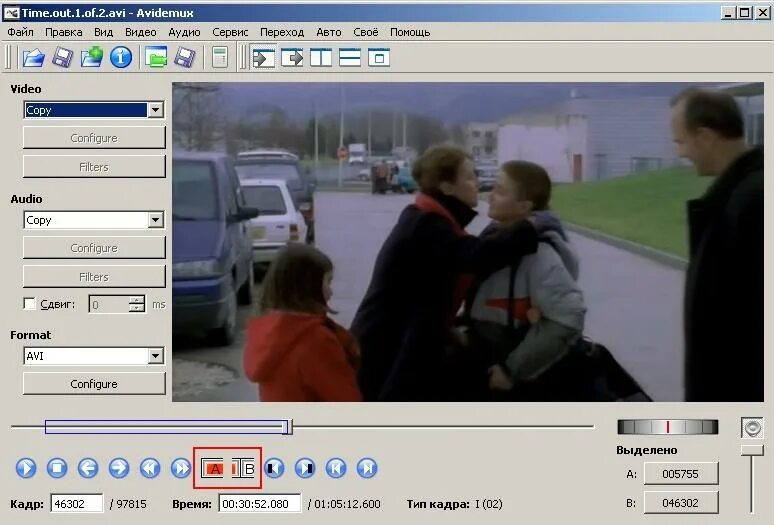
Task: Set selection start marker A
Action: click(x=213, y=468)
